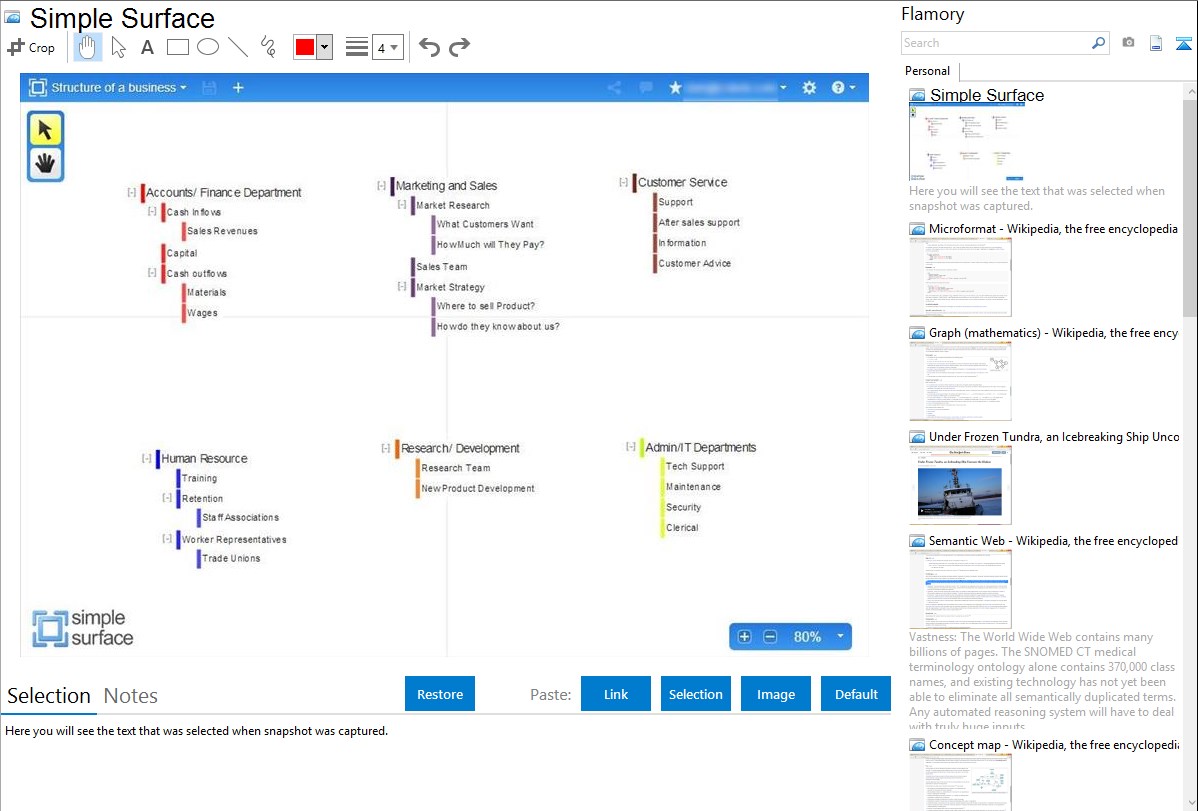Open the Semantic Web snapshot thumbnail
Screen dimensions: 1198x811
pos(960,589)
